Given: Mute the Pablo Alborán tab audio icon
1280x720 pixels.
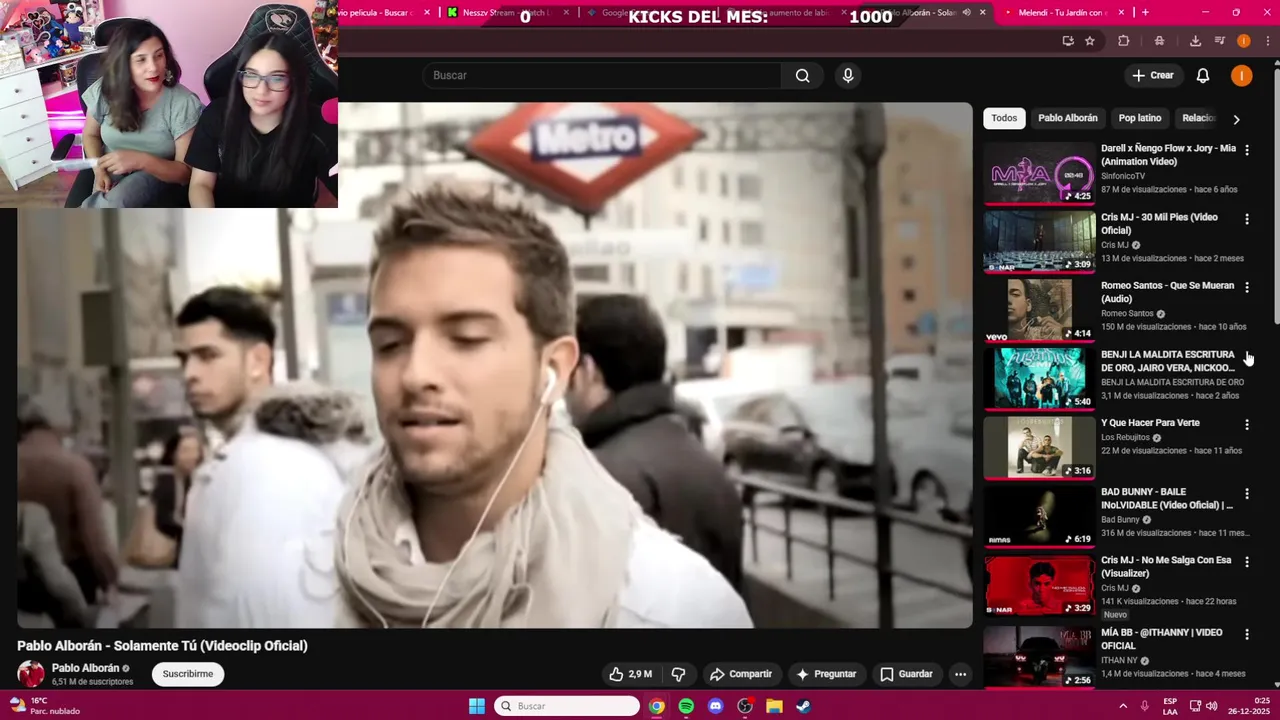Looking at the screenshot, I should tap(966, 12).
